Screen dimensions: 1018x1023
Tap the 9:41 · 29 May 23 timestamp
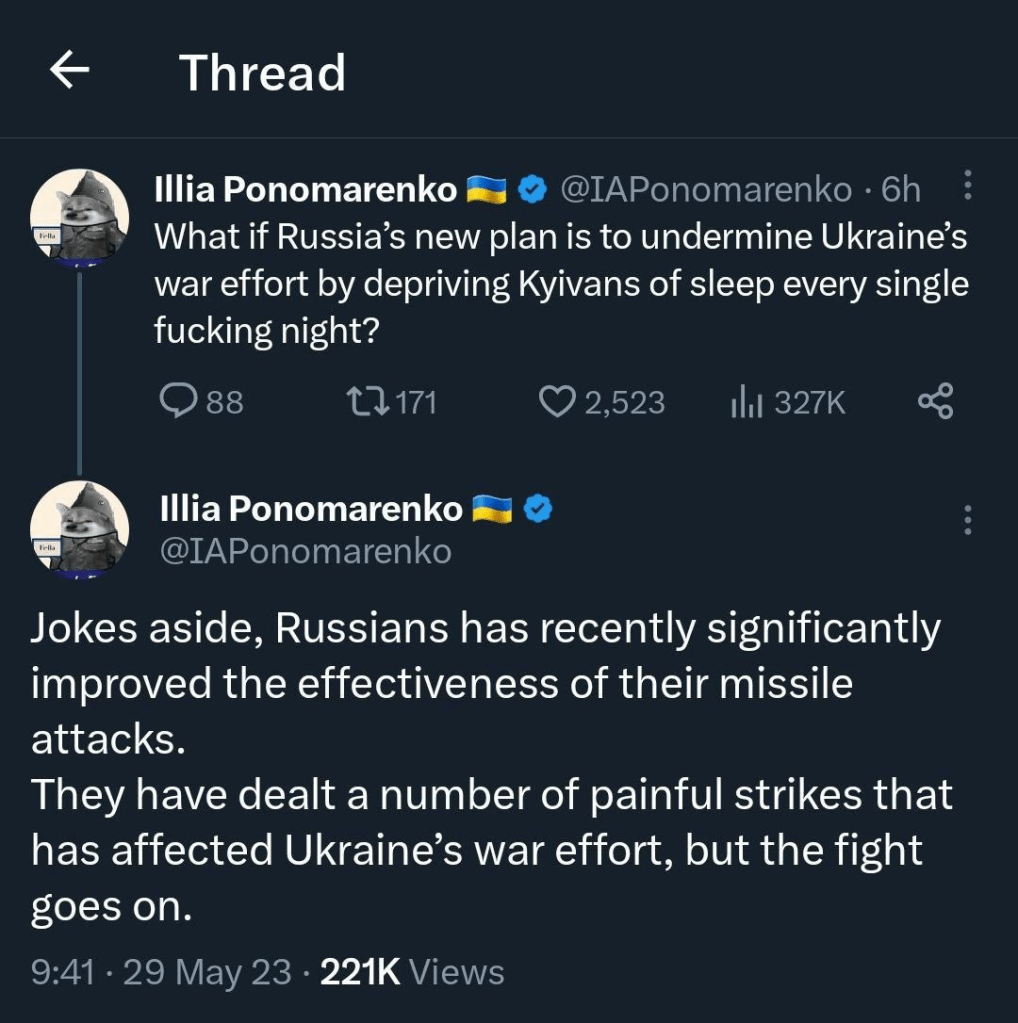point(162,971)
